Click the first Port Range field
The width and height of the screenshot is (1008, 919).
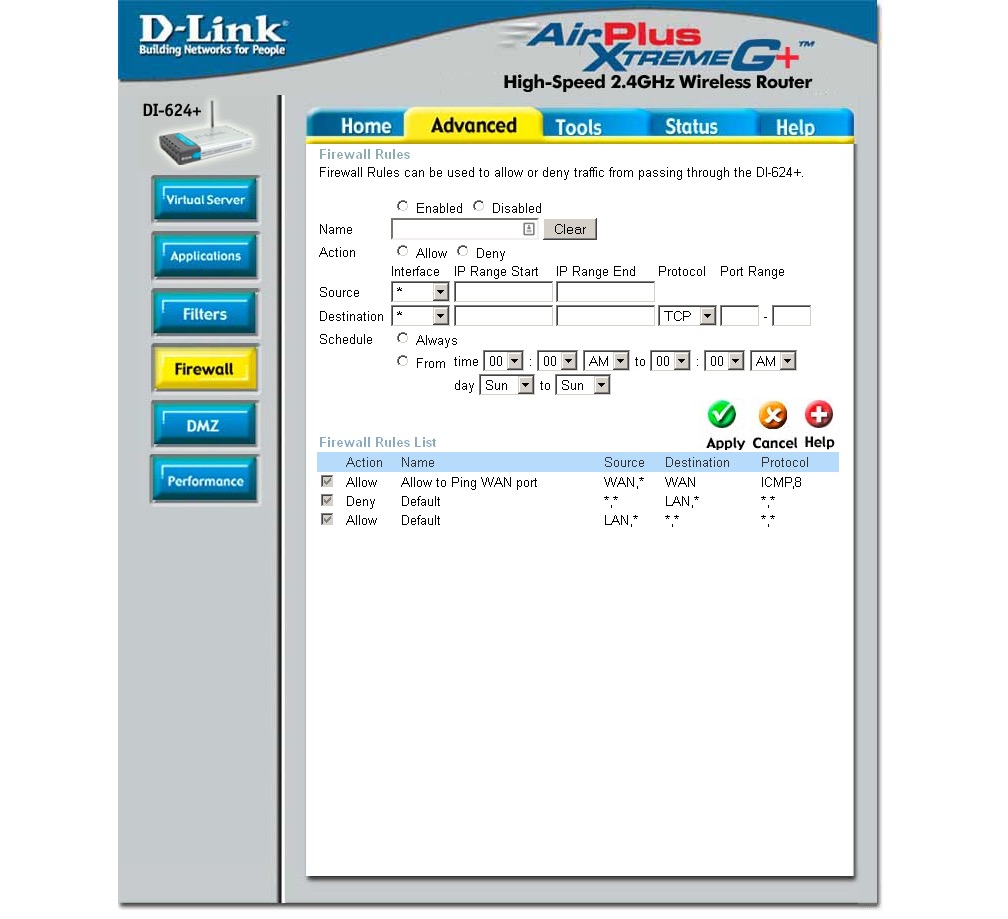(740, 316)
